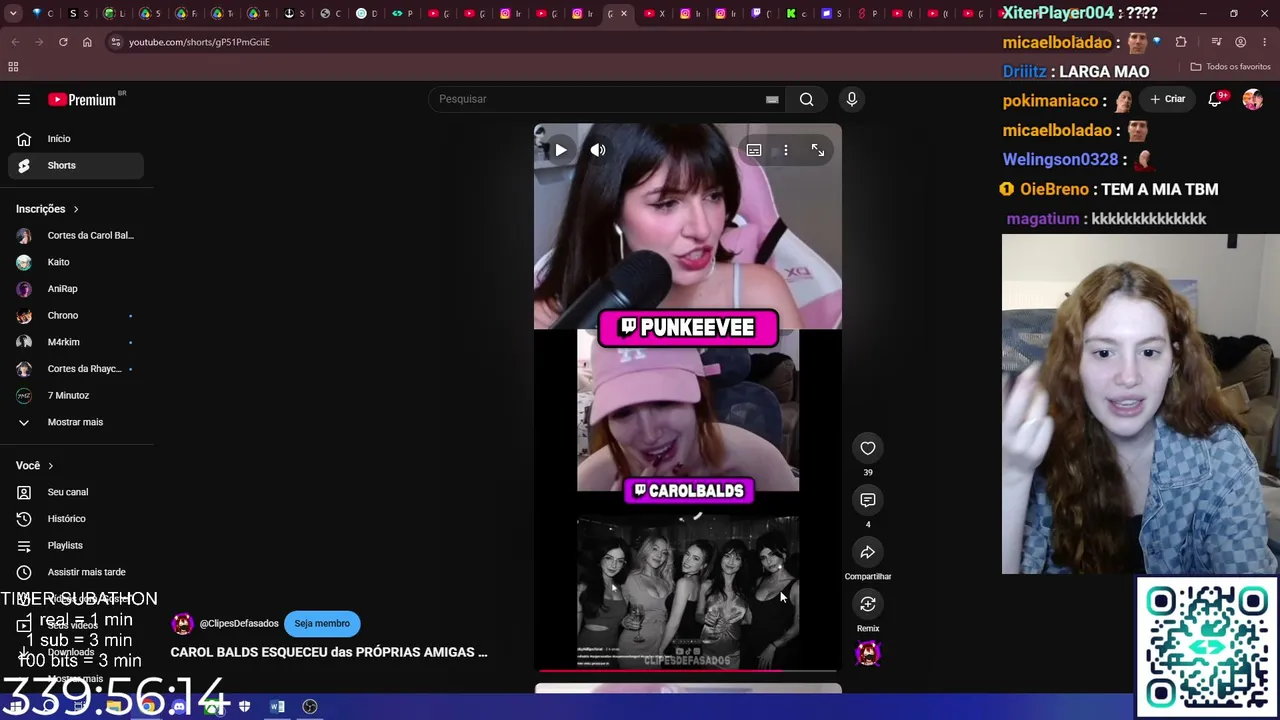Mute the Short's volume
Image resolution: width=1280 pixels, height=720 pixels.
pyautogui.click(x=598, y=150)
